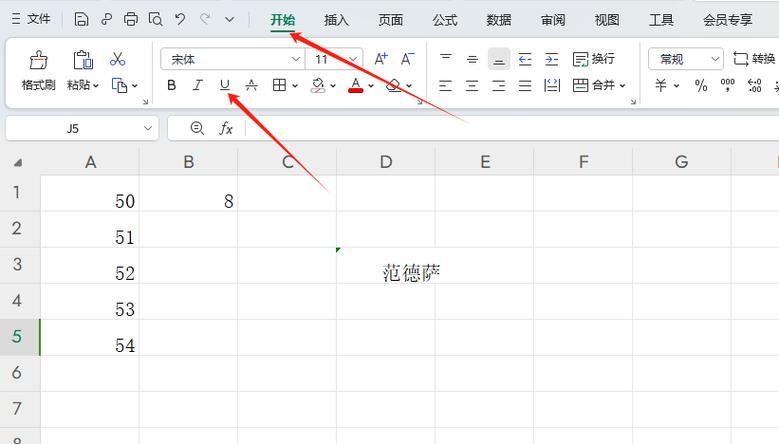Toggle Bold formatting
779x444 pixels.
pyautogui.click(x=171, y=85)
